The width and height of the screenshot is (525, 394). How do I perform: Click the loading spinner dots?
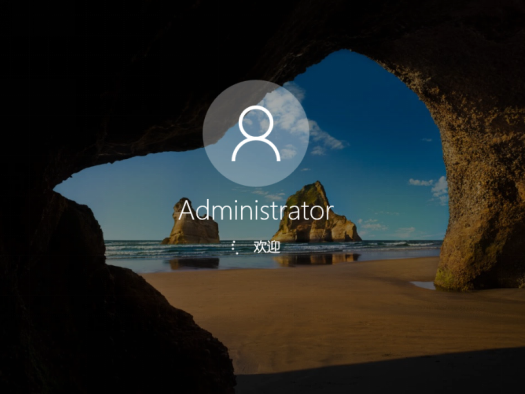(x=235, y=247)
